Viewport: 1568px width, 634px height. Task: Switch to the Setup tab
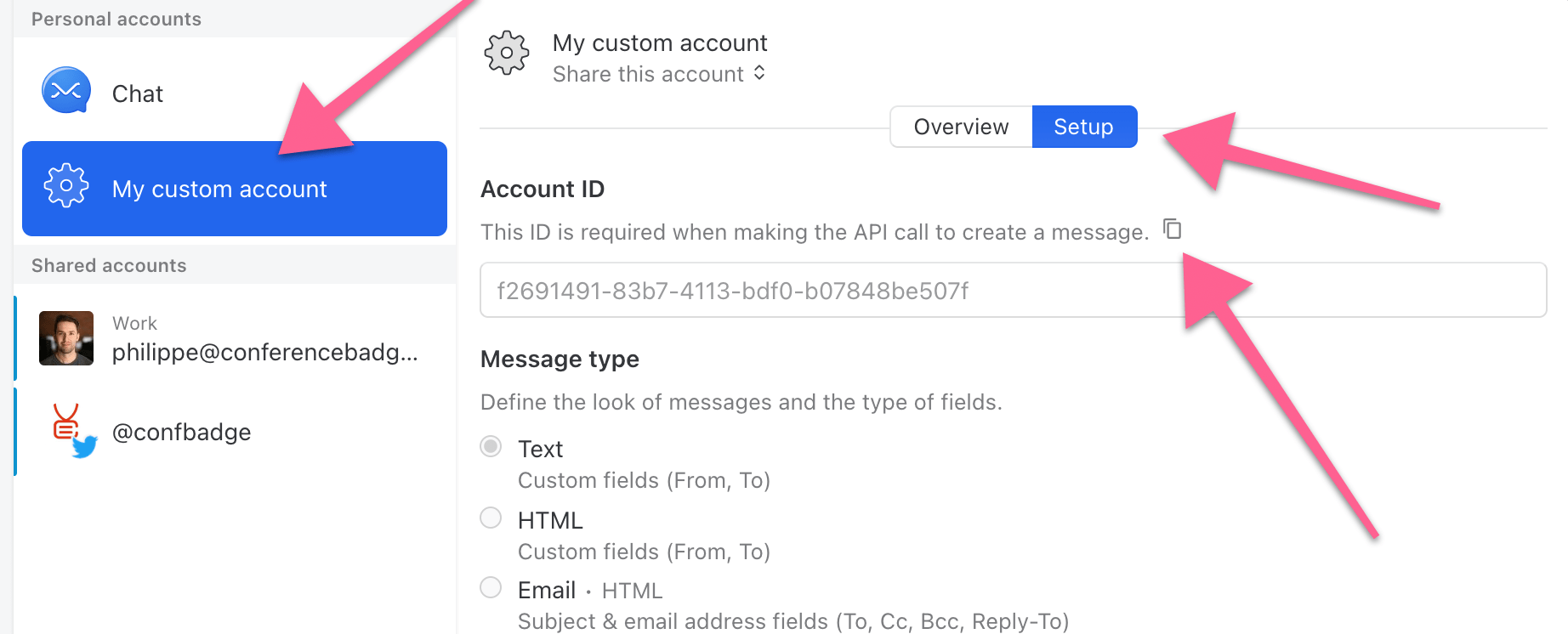tap(1083, 127)
